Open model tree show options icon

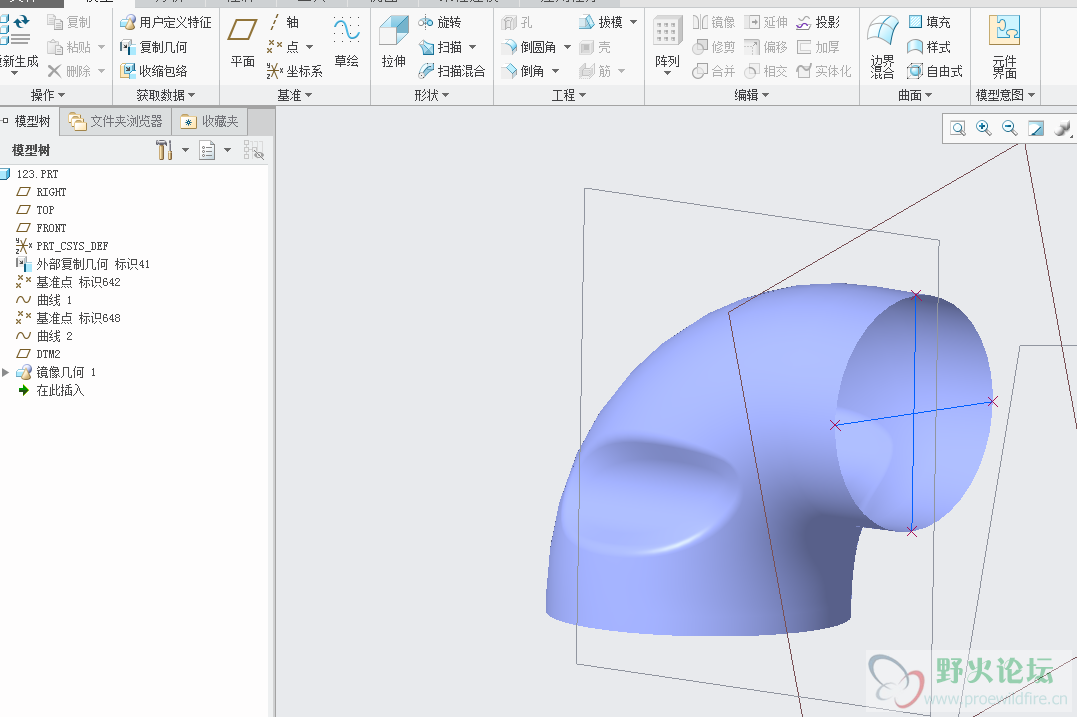click(207, 150)
